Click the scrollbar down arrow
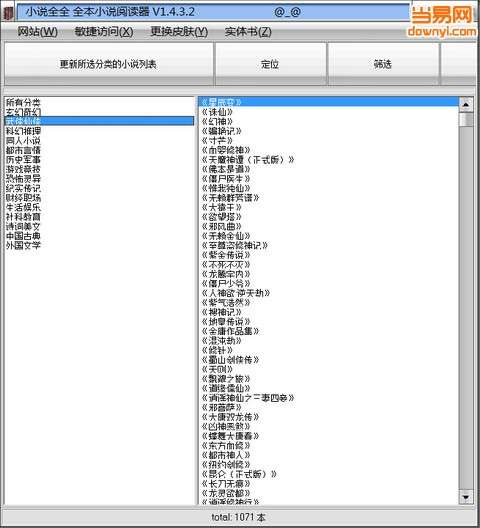This screenshot has width=480, height=528. click(466, 497)
